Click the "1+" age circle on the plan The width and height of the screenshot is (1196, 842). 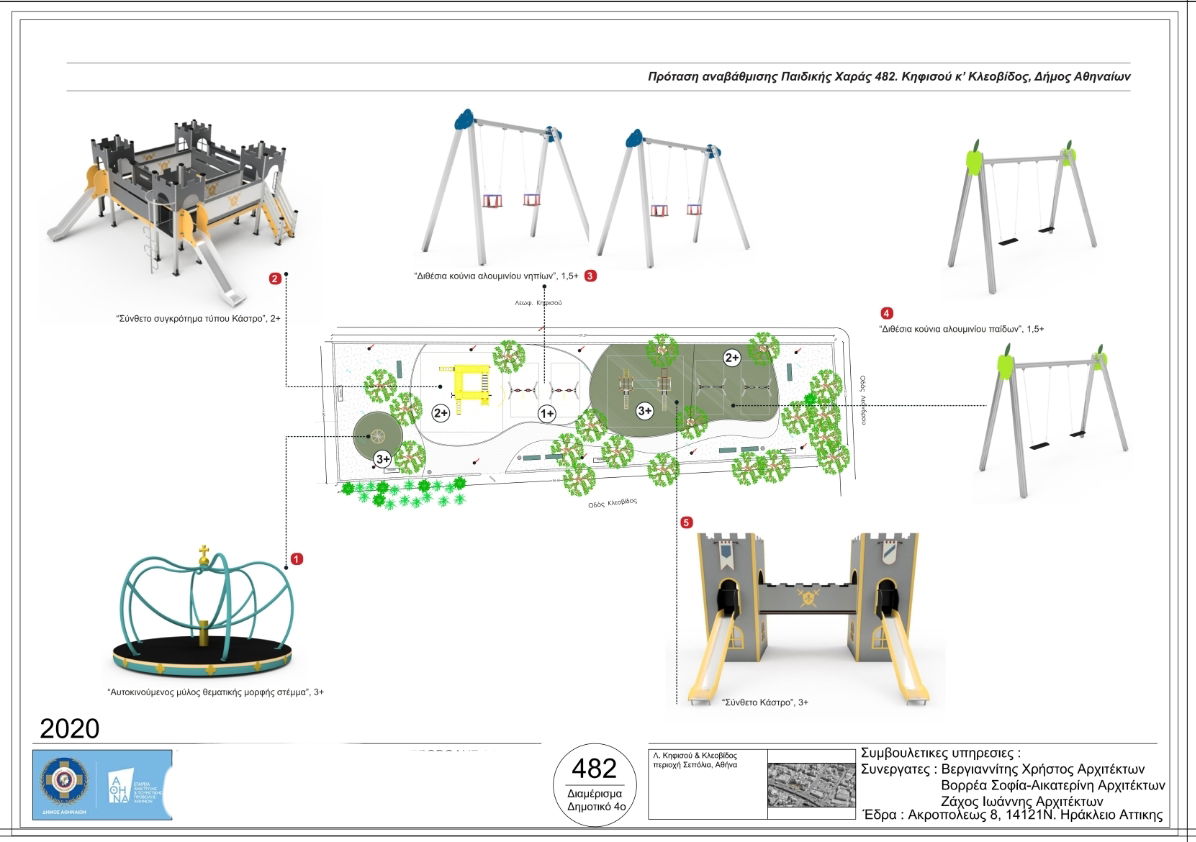pos(547,414)
